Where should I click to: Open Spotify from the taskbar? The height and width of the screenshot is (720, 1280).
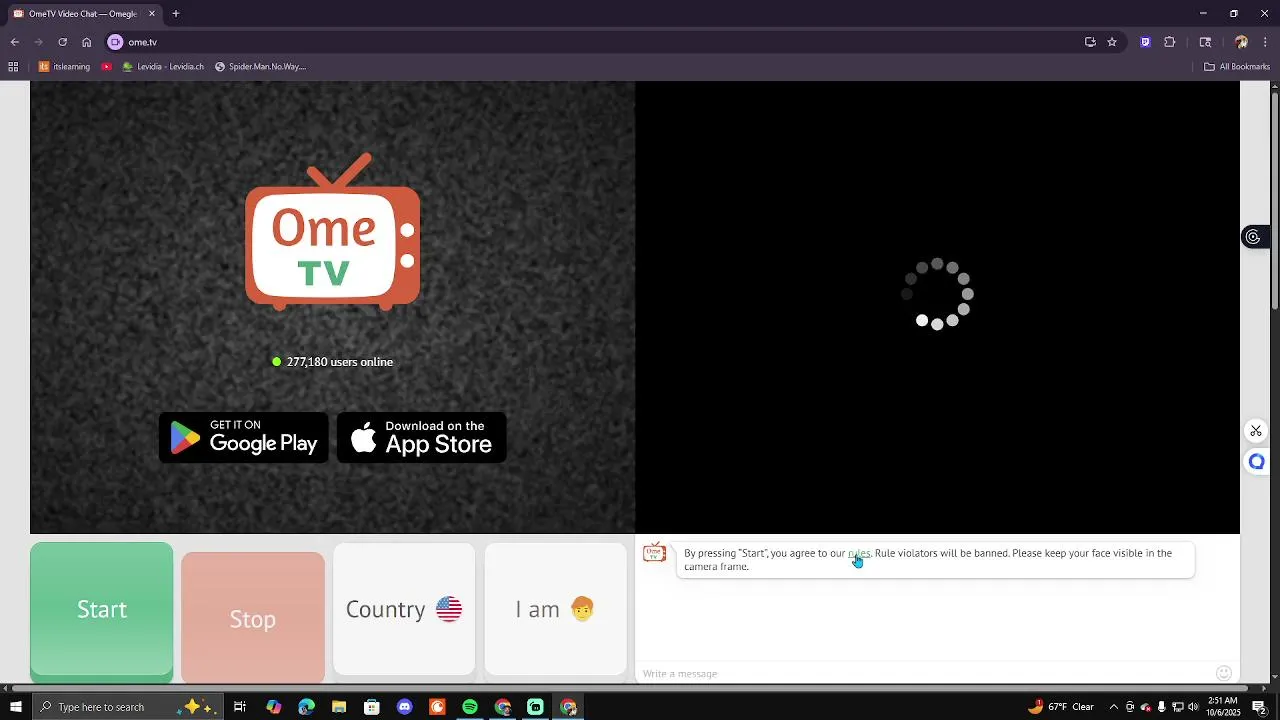pyautogui.click(x=470, y=707)
